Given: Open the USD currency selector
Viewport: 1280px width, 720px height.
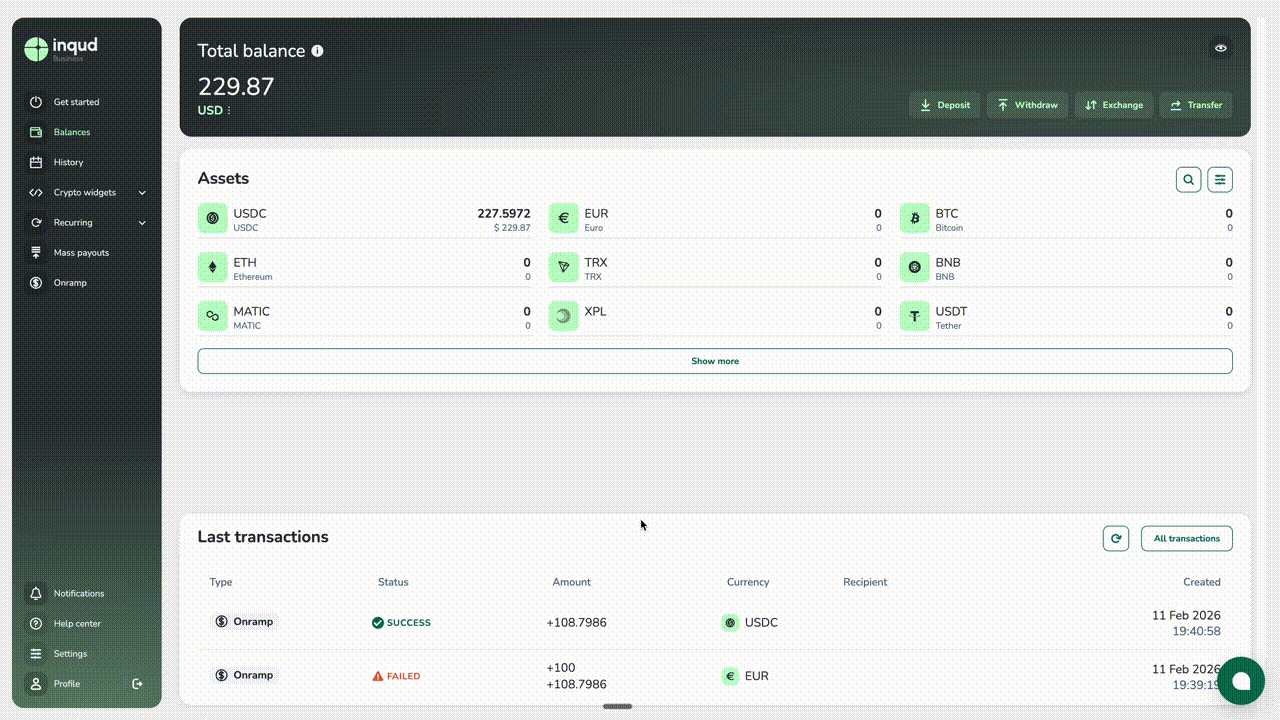Looking at the screenshot, I should (214, 110).
